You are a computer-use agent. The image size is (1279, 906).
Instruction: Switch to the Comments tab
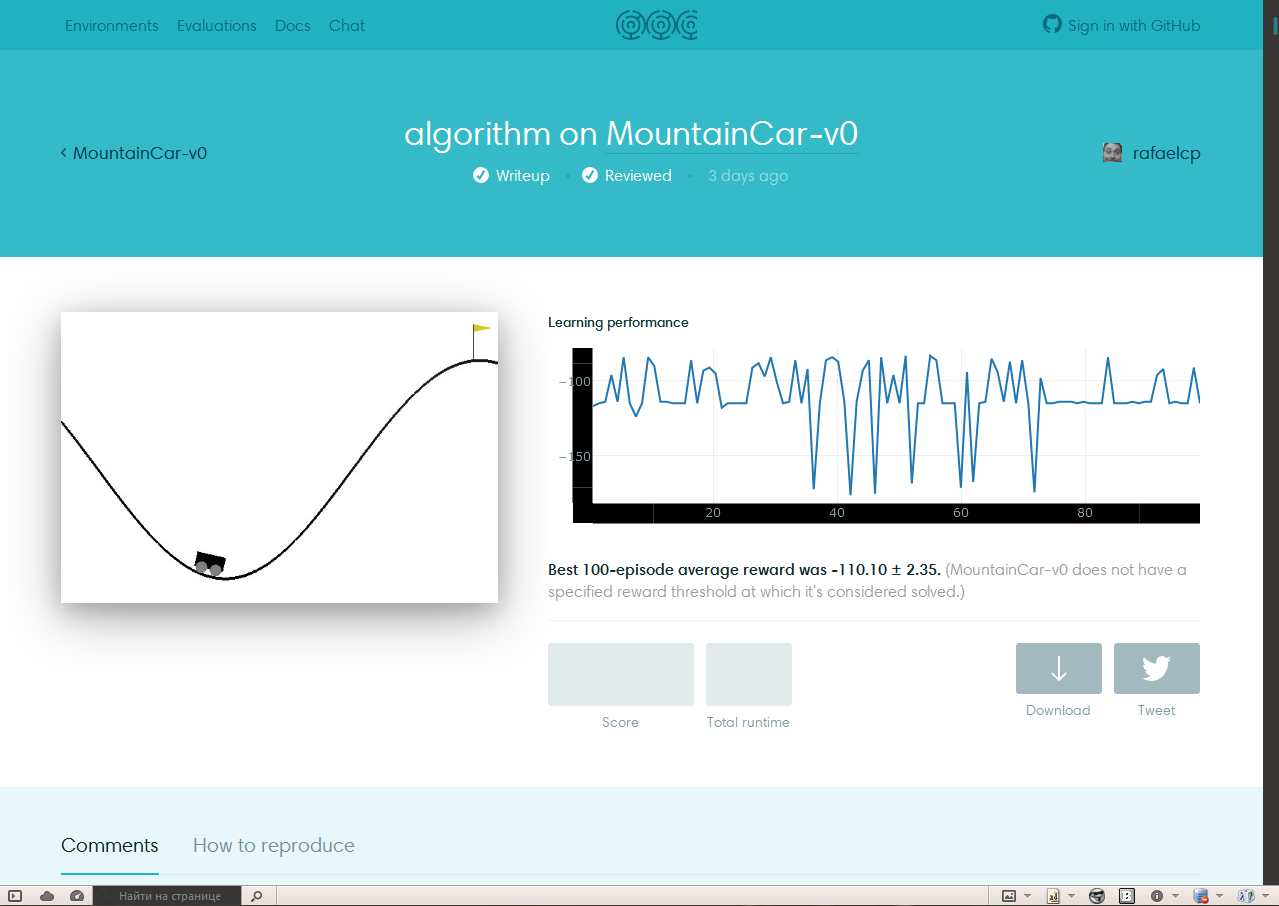click(x=110, y=845)
